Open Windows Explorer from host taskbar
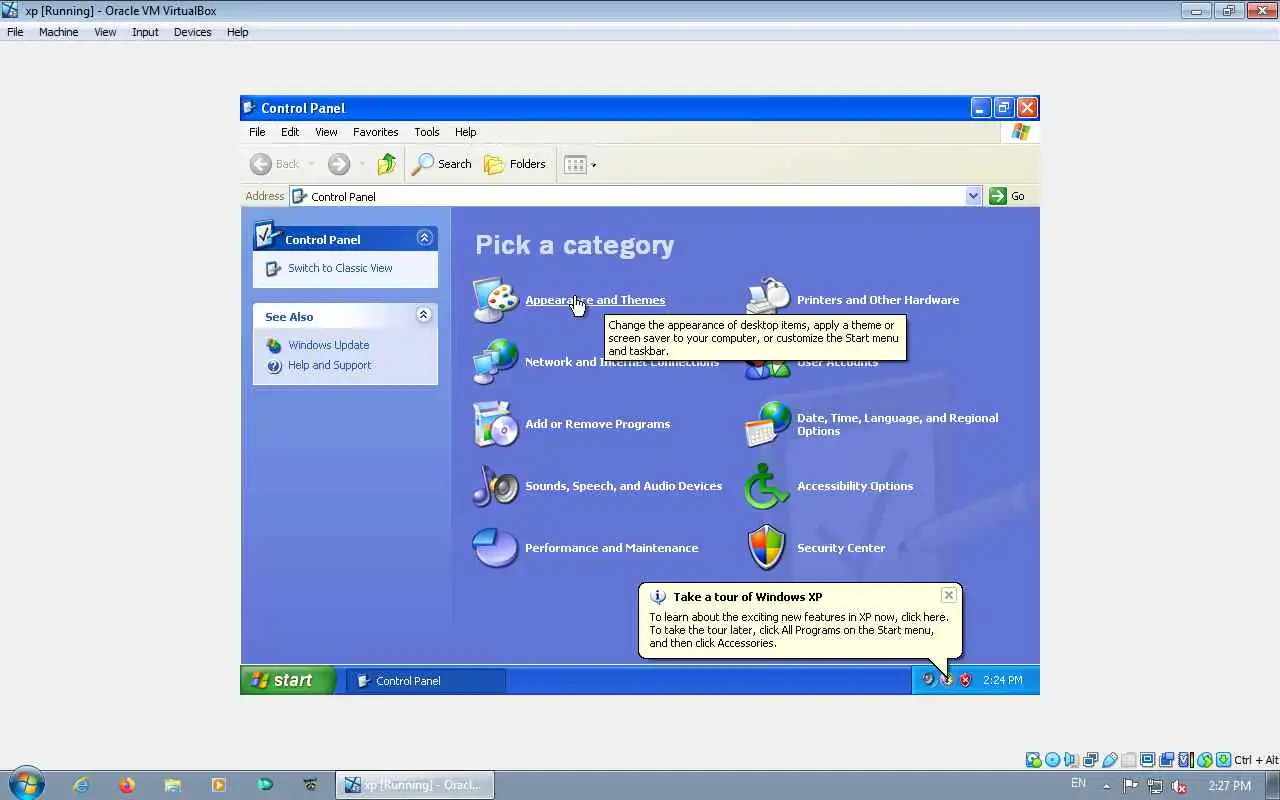 (173, 785)
